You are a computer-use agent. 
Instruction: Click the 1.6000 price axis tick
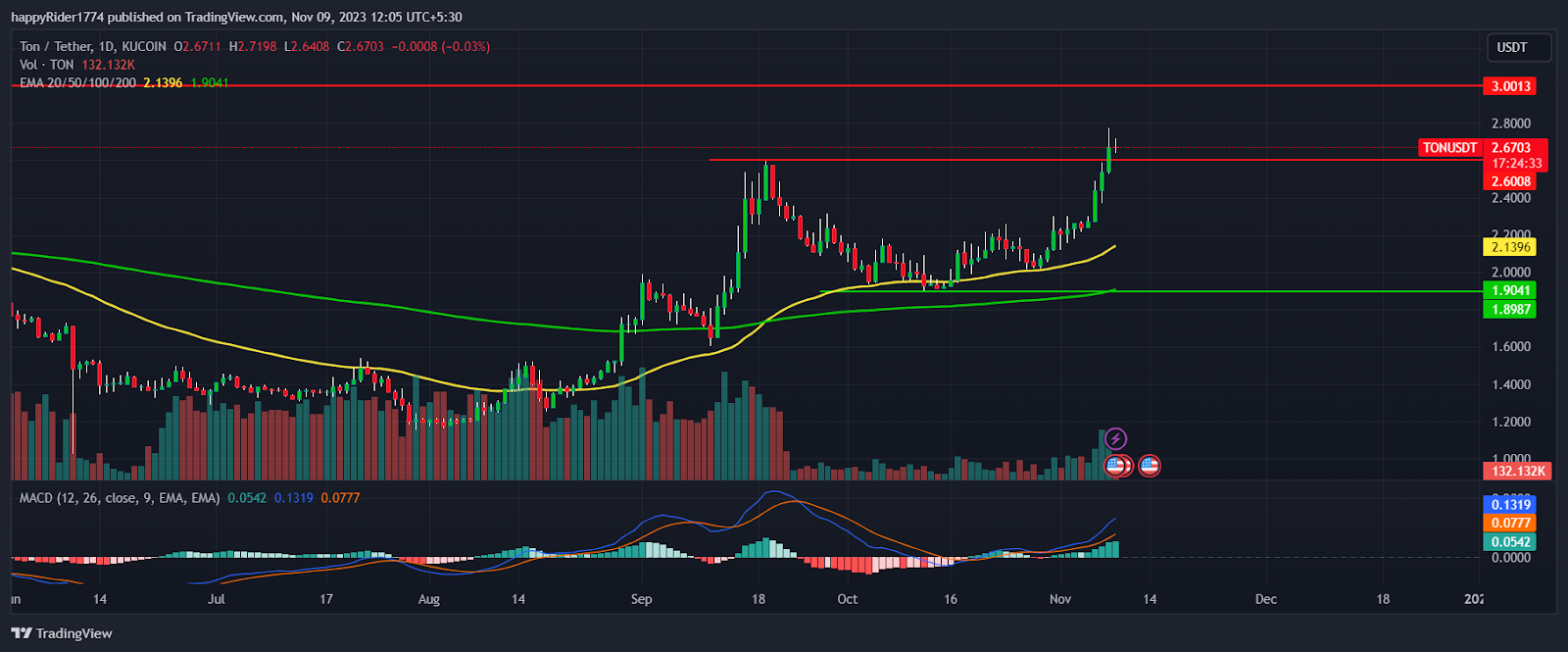pyautogui.click(x=1510, y=347)
